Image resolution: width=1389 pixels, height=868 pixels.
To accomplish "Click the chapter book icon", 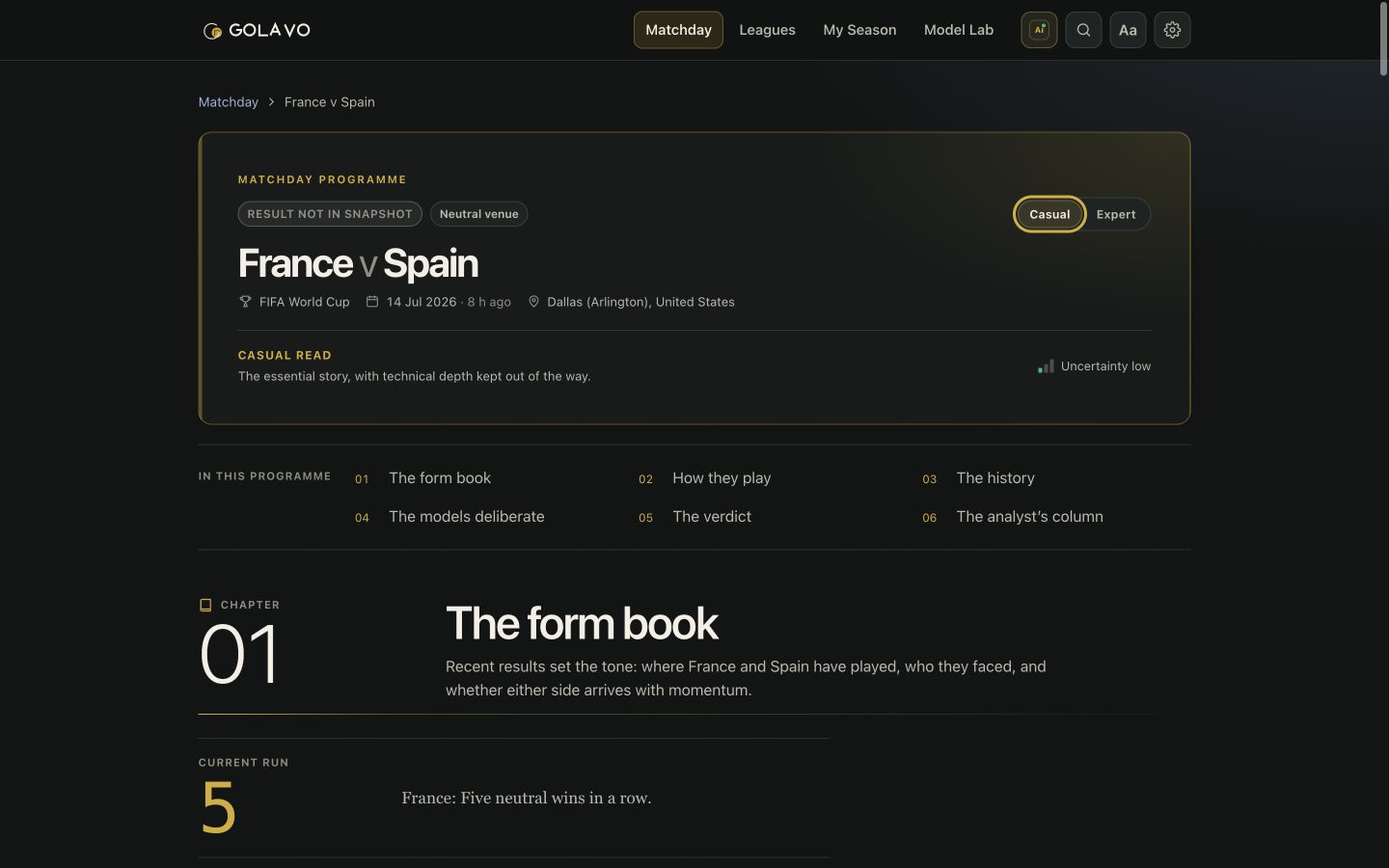I will tap(205, 605).
